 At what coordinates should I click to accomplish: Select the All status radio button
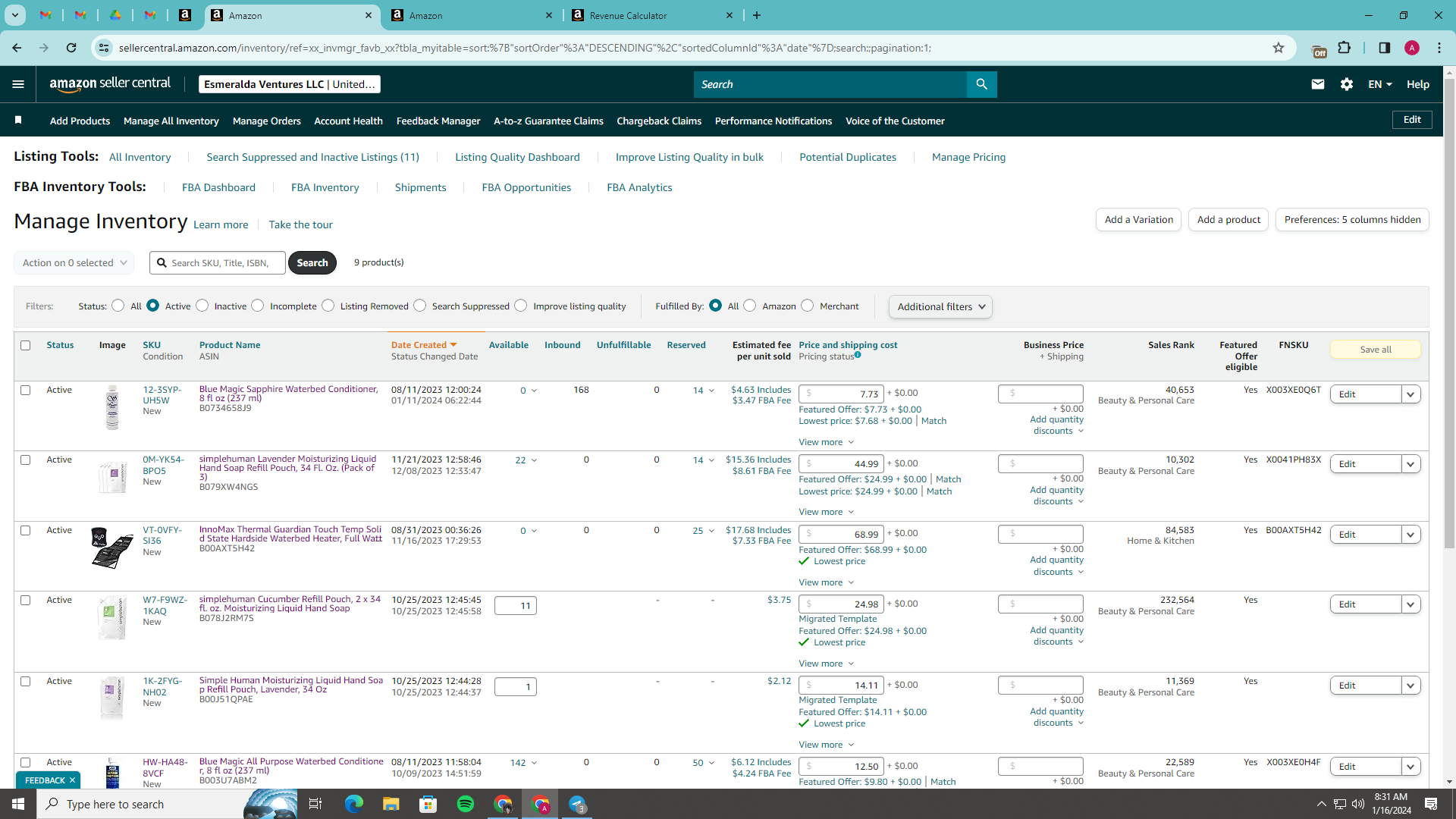tap(118, 306)
